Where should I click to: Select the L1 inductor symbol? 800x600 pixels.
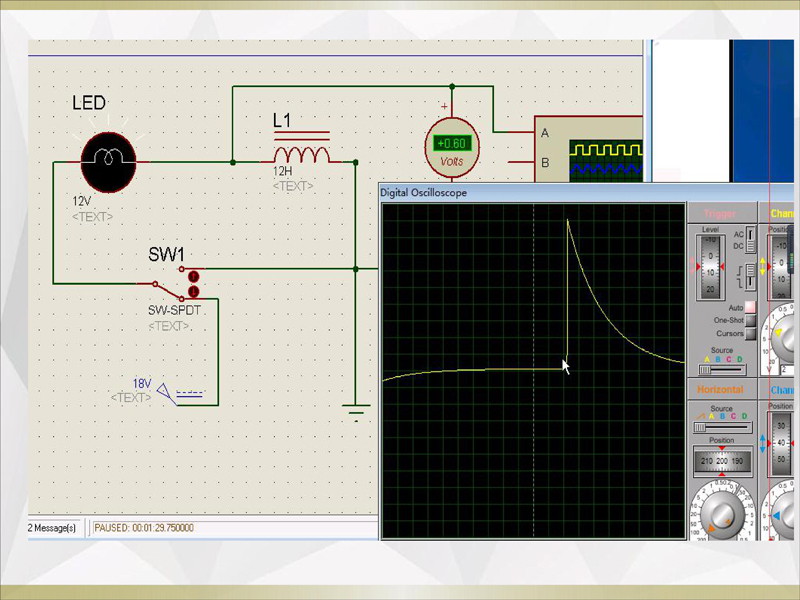[x=301, y=155]
